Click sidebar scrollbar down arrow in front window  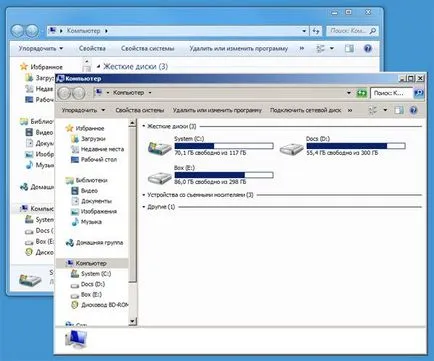(132, 321)
